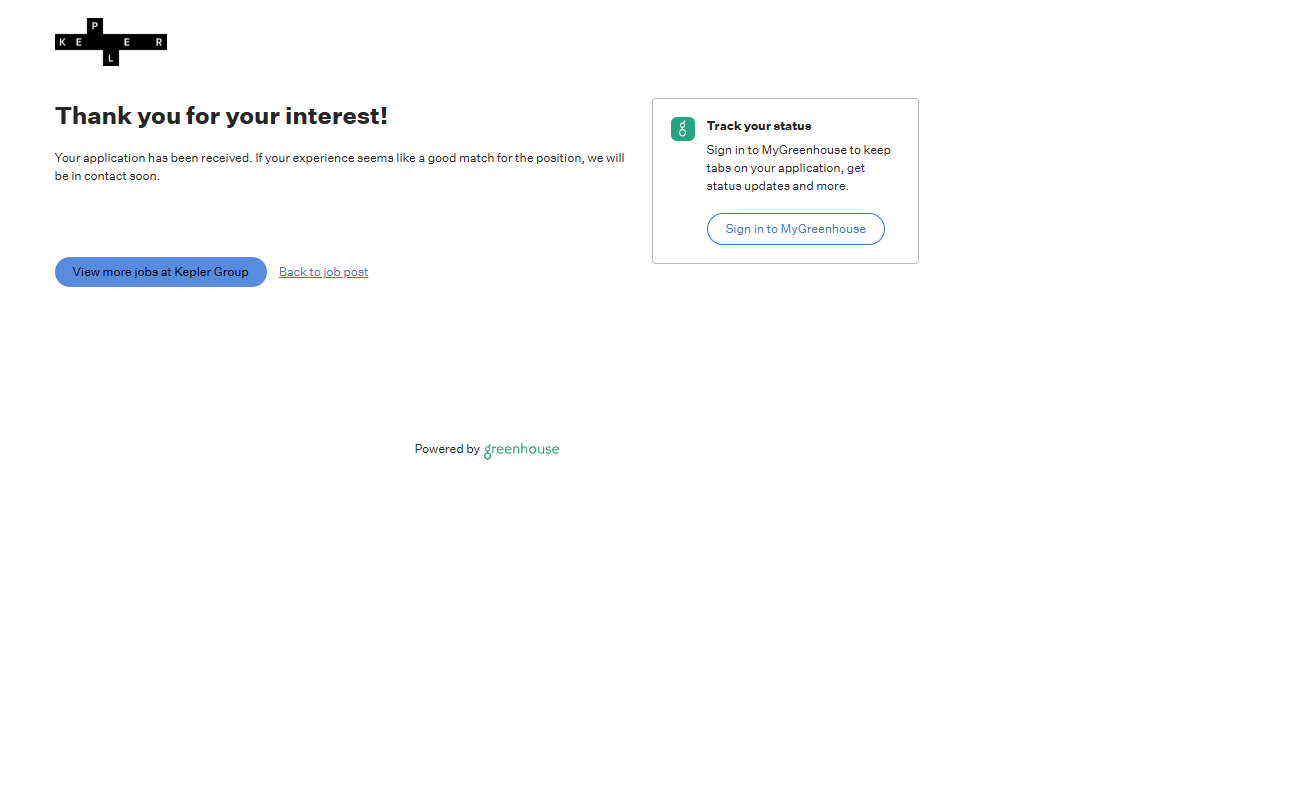The width and height of the screenshot is (1297, 785).
Task: Click the "L" tile below Kepler logo
Action: pyautogui.click(x=111, y=58)
